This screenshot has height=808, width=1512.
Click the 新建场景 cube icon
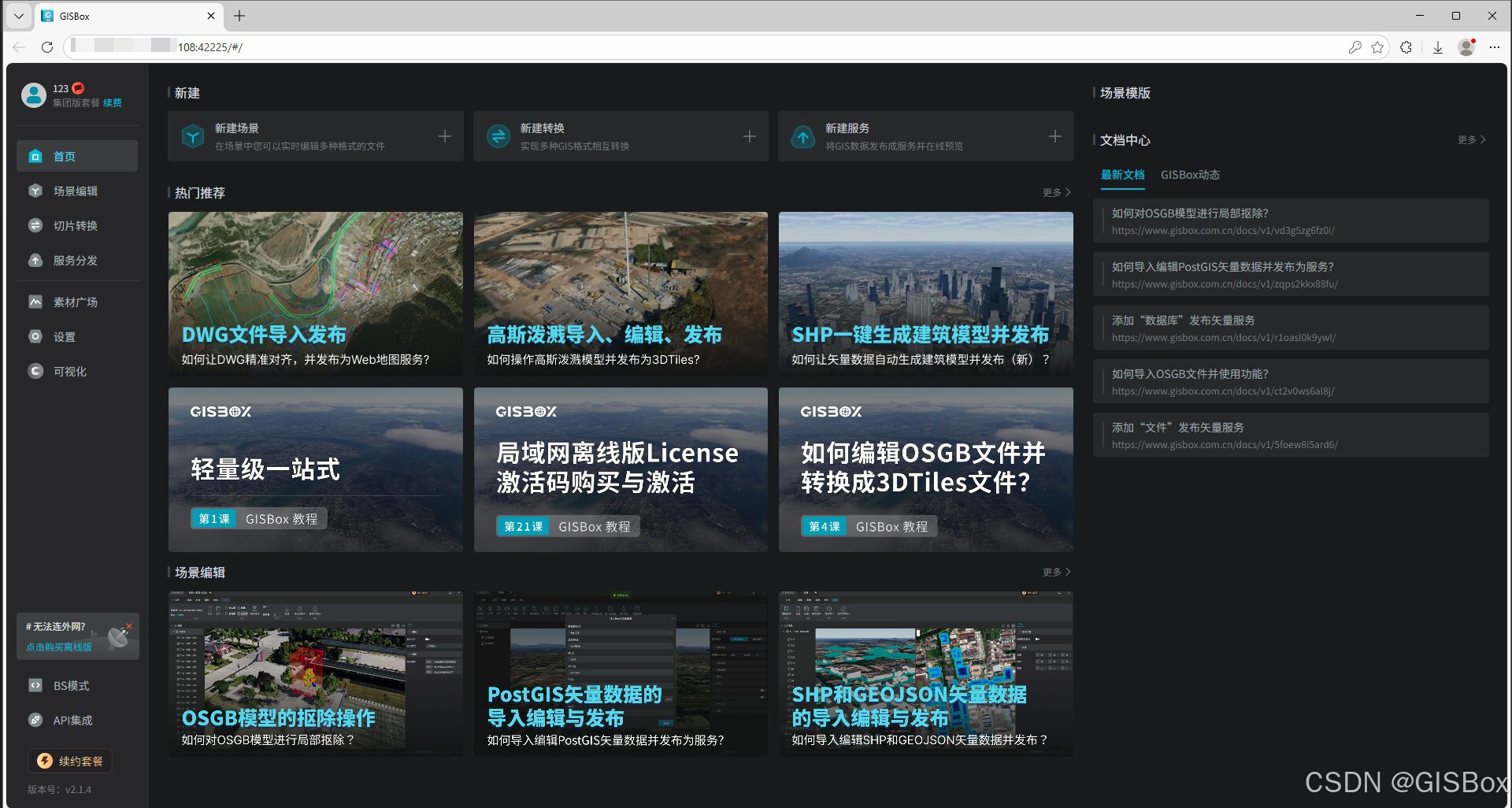tap(193, 136)
